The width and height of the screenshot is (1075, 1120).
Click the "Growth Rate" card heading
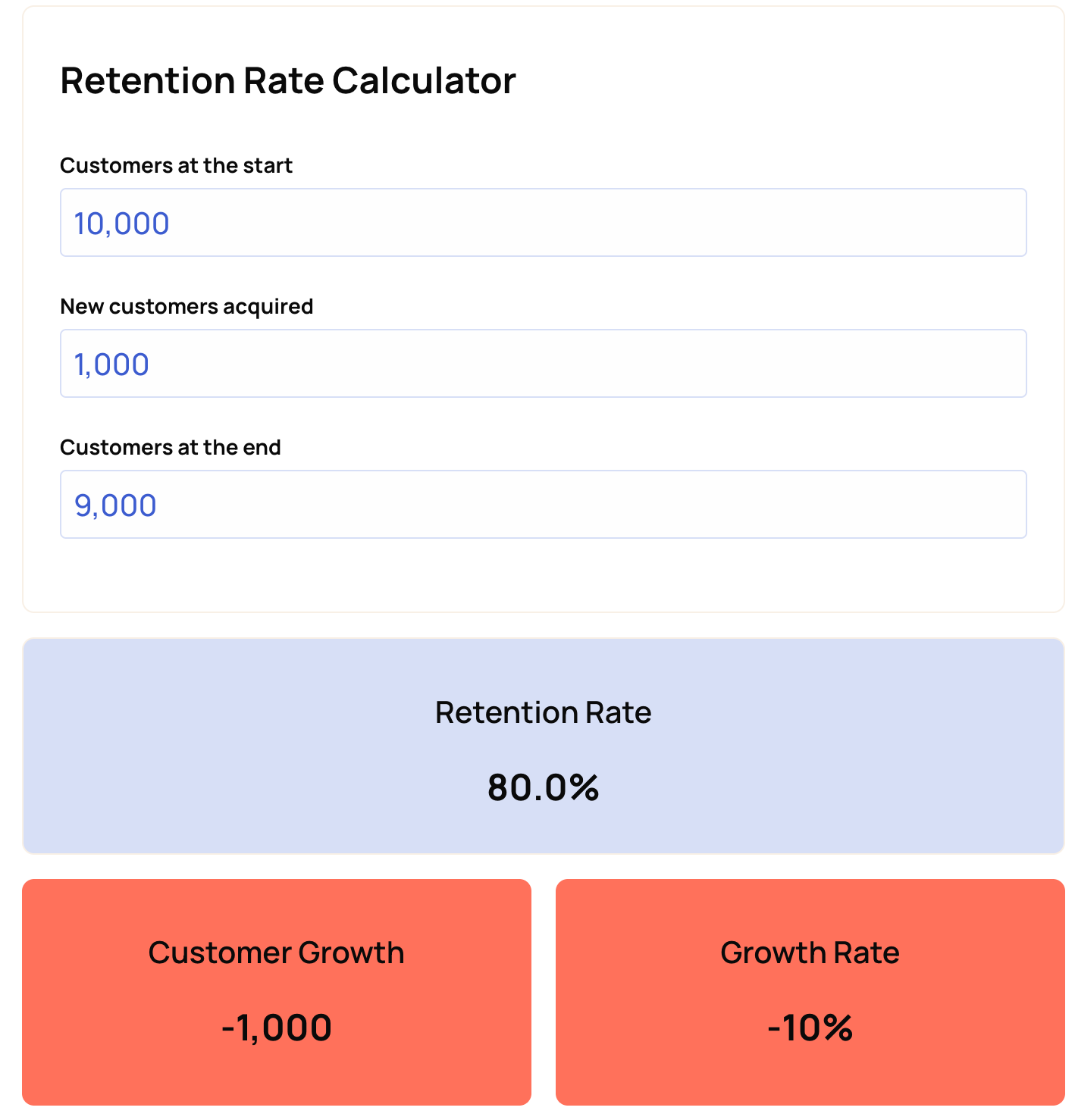coord(810,953)
